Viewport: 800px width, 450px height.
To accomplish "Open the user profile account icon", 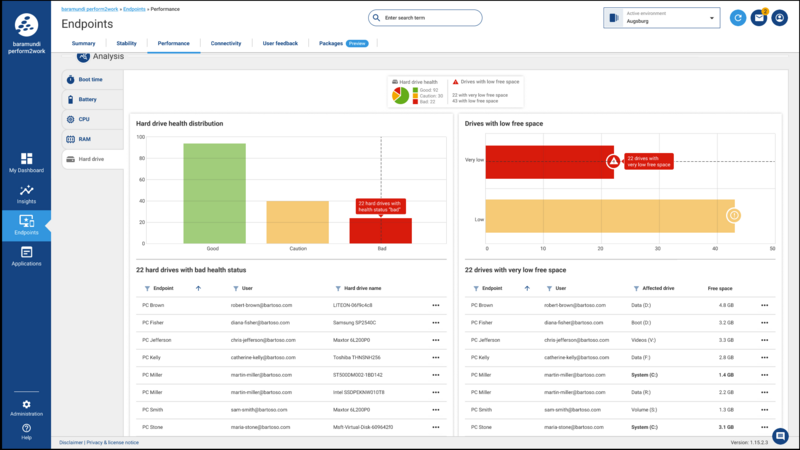I will click(x=780, y=17).
